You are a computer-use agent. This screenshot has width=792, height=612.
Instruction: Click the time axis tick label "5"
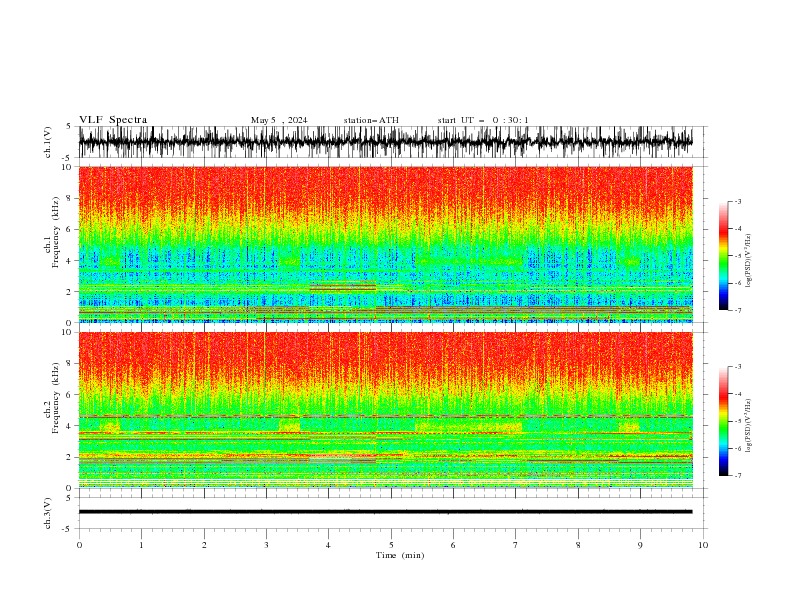[x=391, y=545]
